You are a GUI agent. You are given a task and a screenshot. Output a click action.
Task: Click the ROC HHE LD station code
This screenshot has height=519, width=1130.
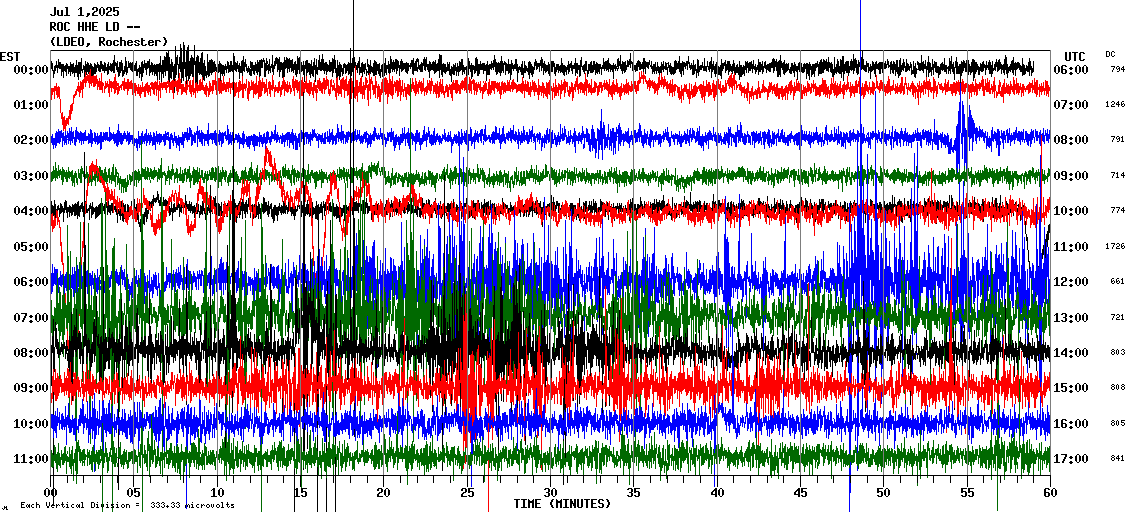[x=100, y=27]
